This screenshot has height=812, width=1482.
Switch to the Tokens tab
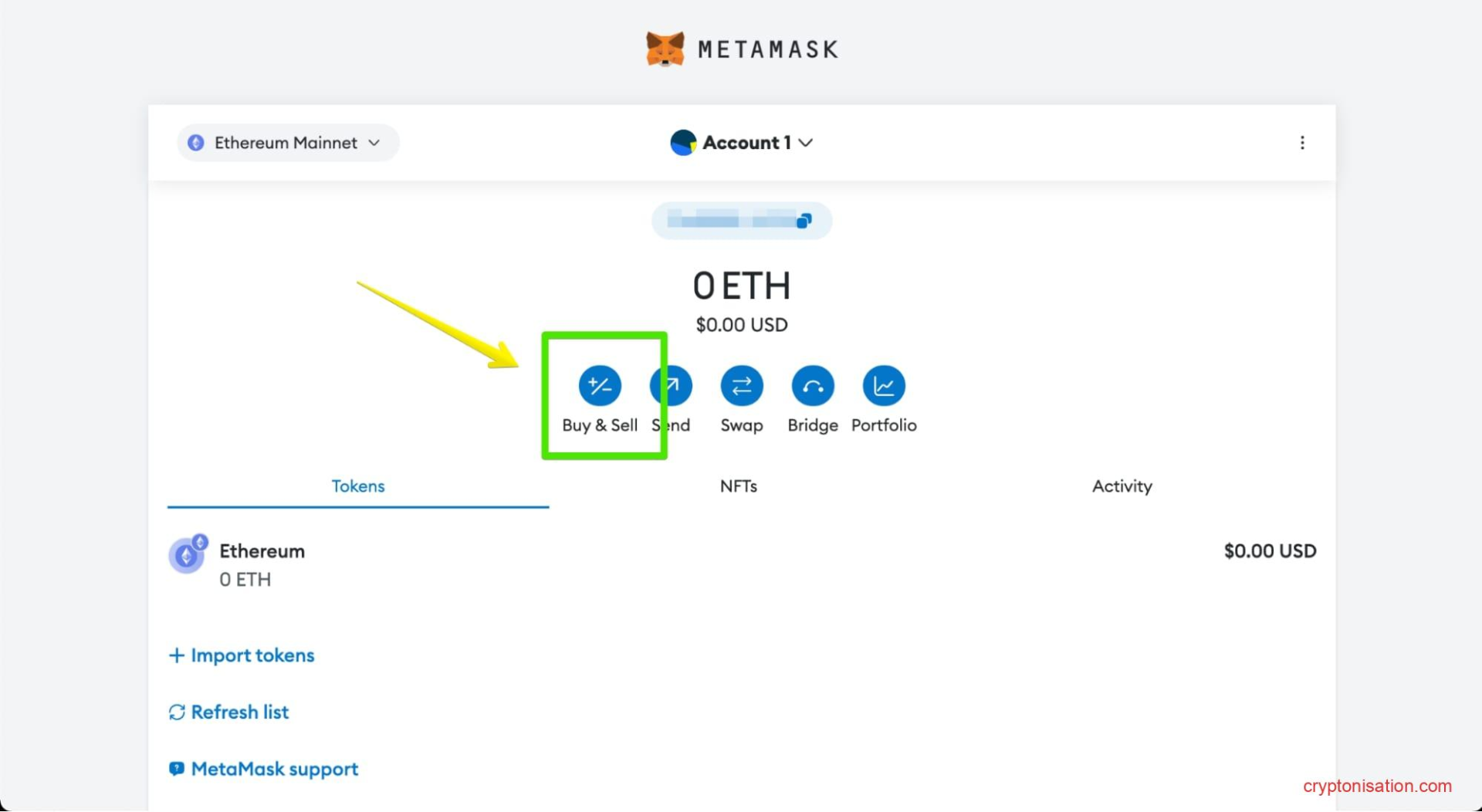point(357,486)
